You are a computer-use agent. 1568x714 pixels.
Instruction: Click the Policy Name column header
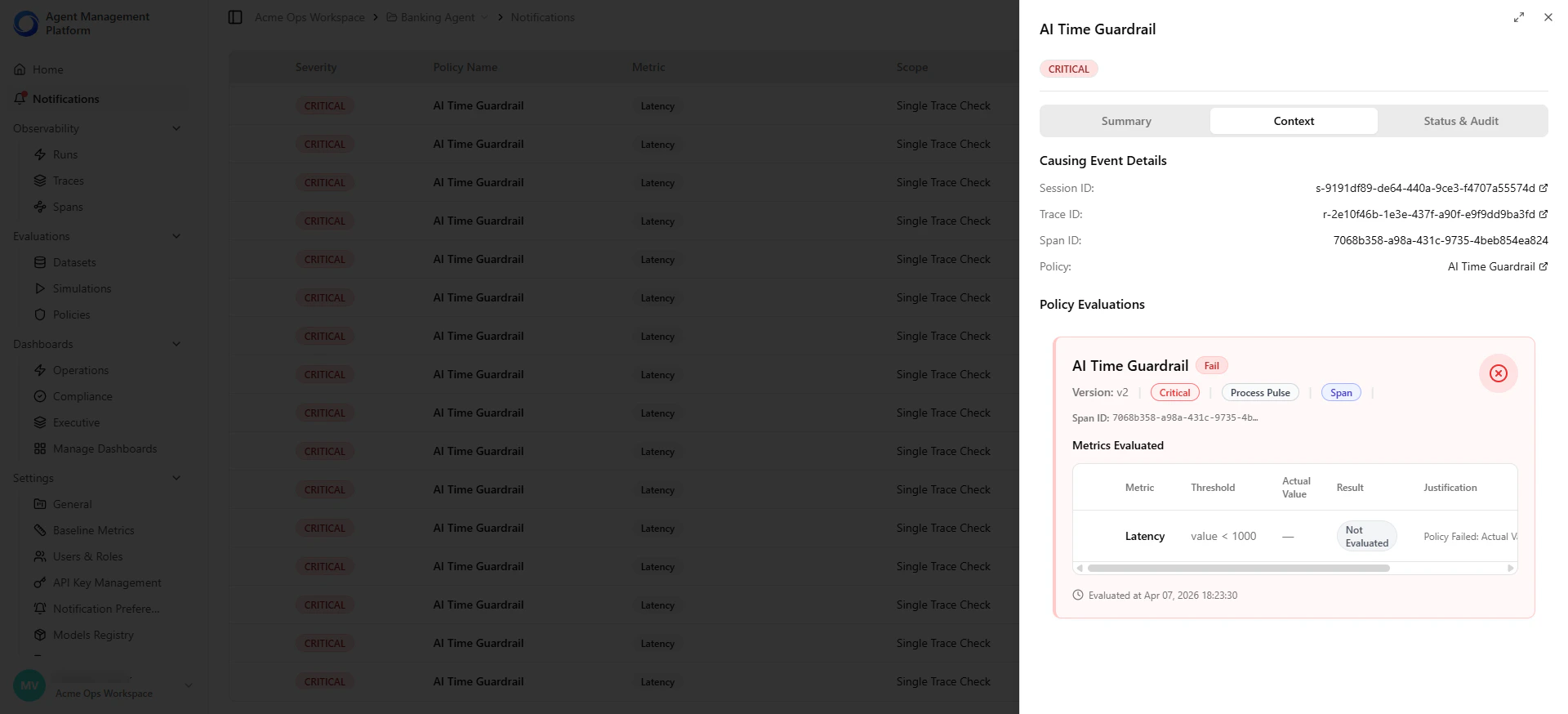465,67
